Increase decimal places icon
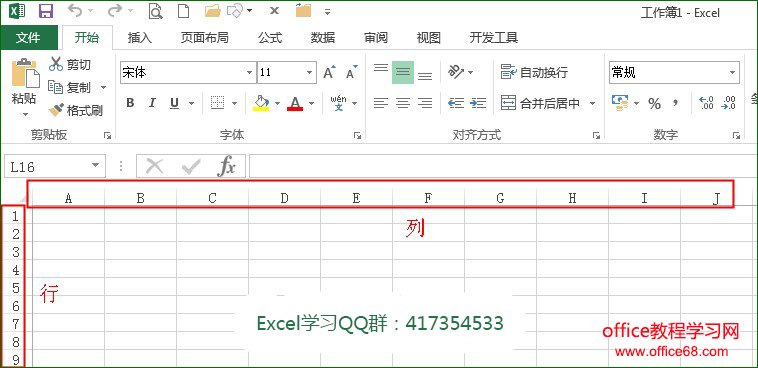The image size is (758, 368). (706, 103)
